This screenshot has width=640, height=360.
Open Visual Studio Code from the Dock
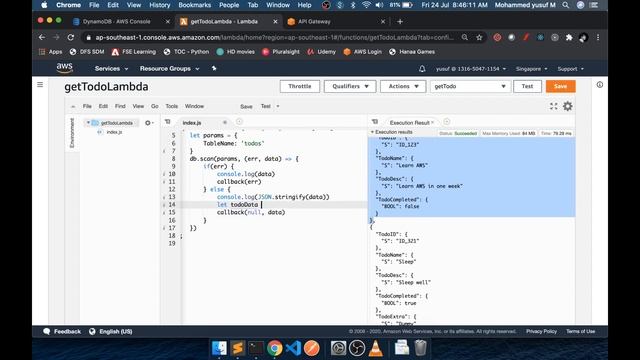tap(293, 348)
